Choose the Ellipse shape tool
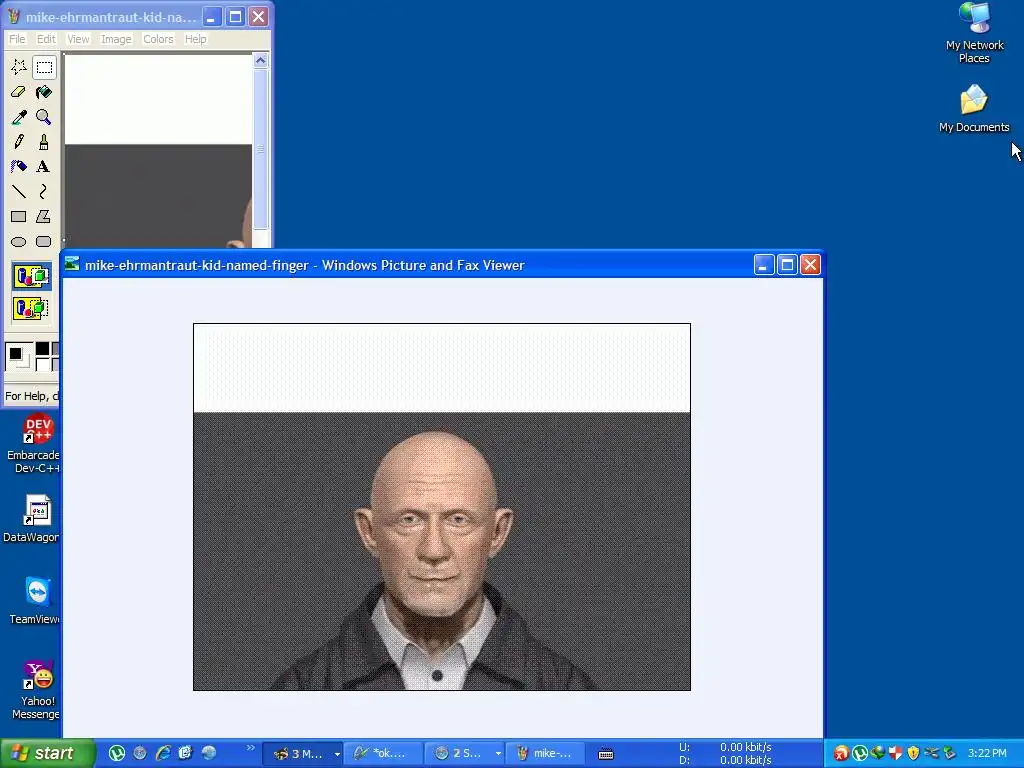Viewport: 1024px width, 768px height. 19,242
